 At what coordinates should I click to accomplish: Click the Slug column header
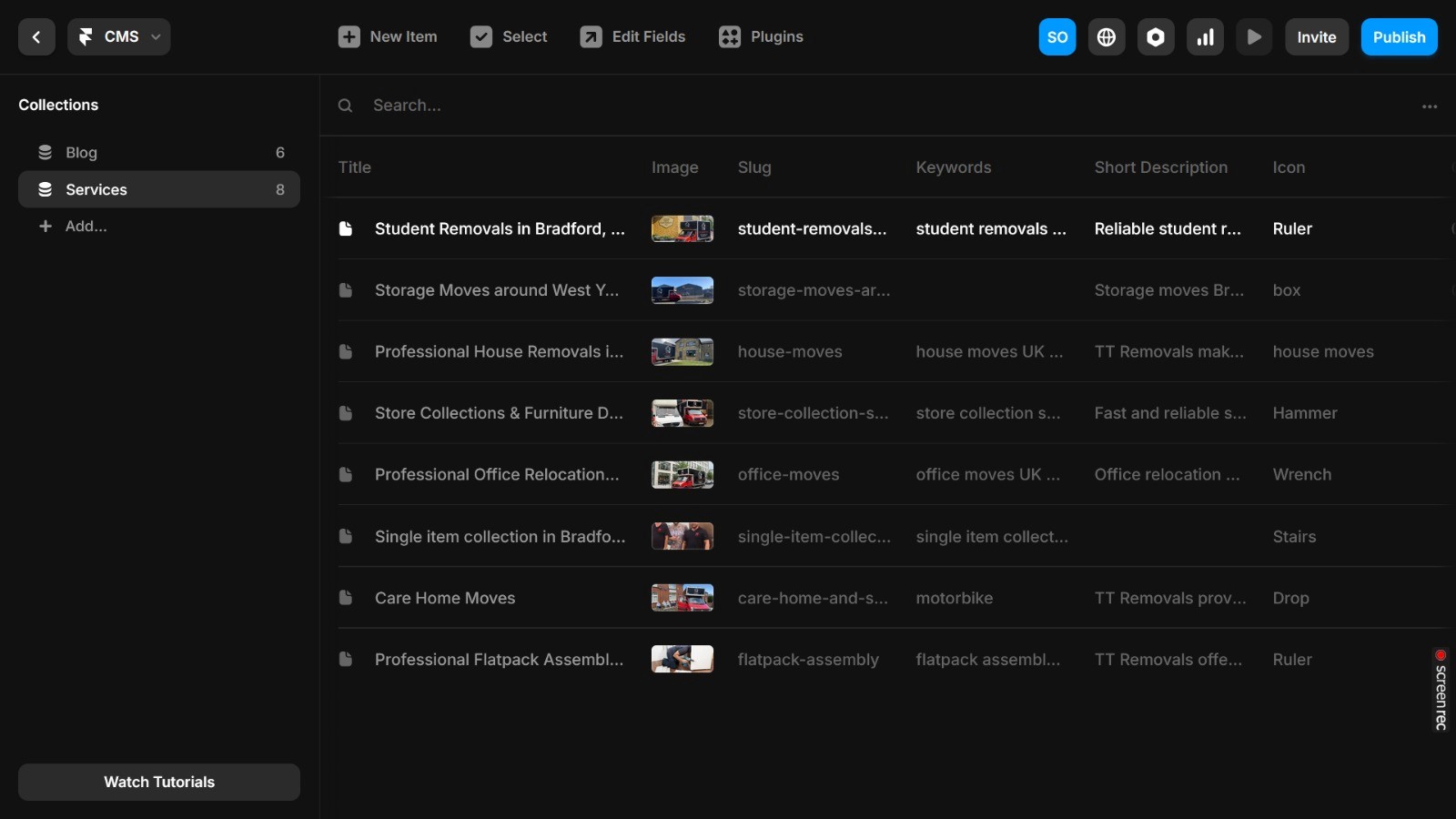(754, 167)
